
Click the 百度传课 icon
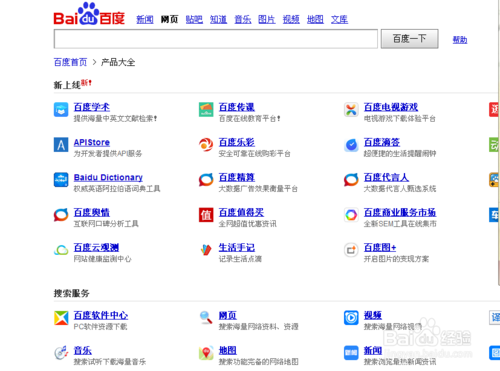tap(206, 110)
